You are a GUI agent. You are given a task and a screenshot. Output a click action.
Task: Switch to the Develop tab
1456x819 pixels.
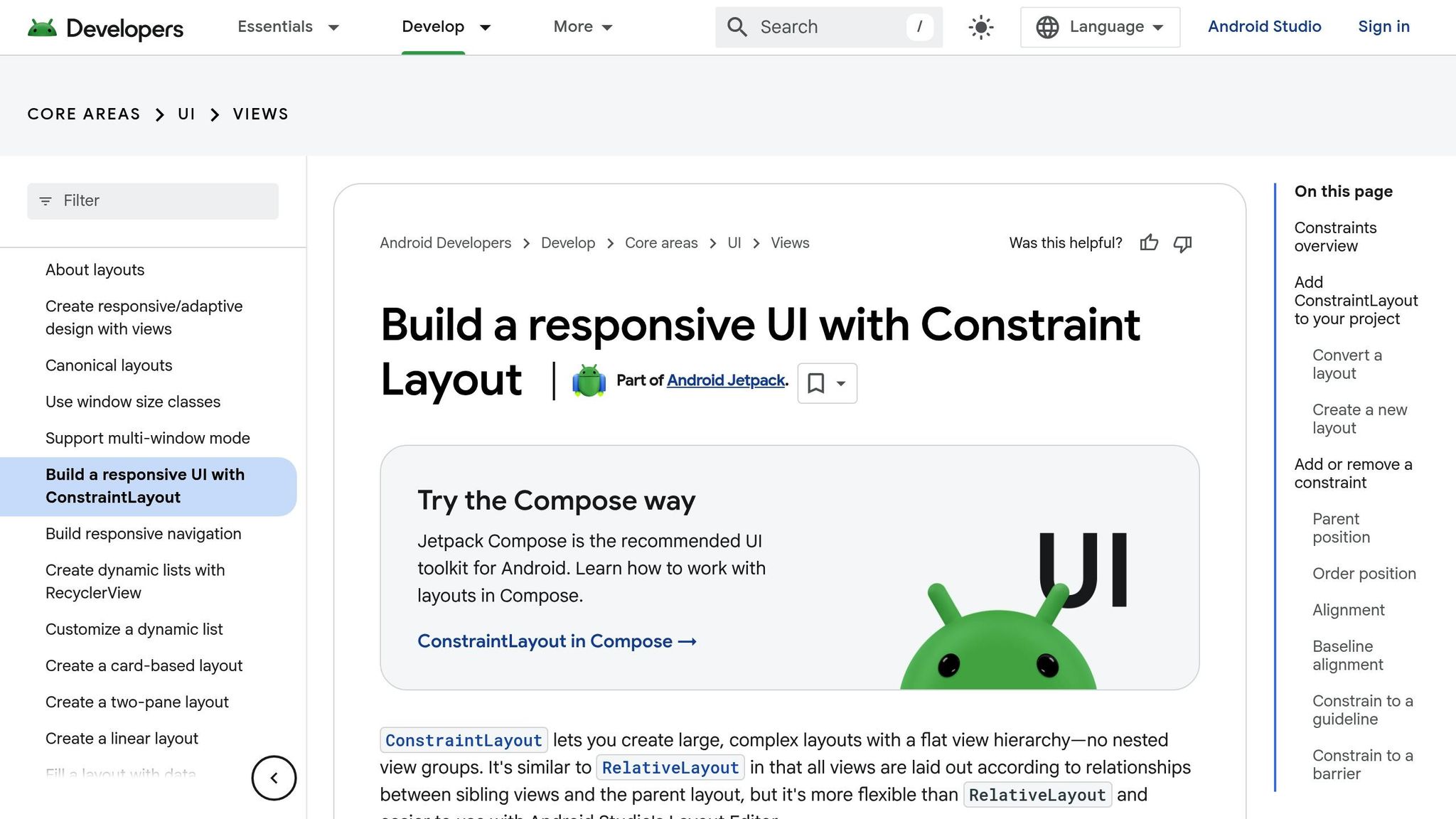click(x=434, y=27)
